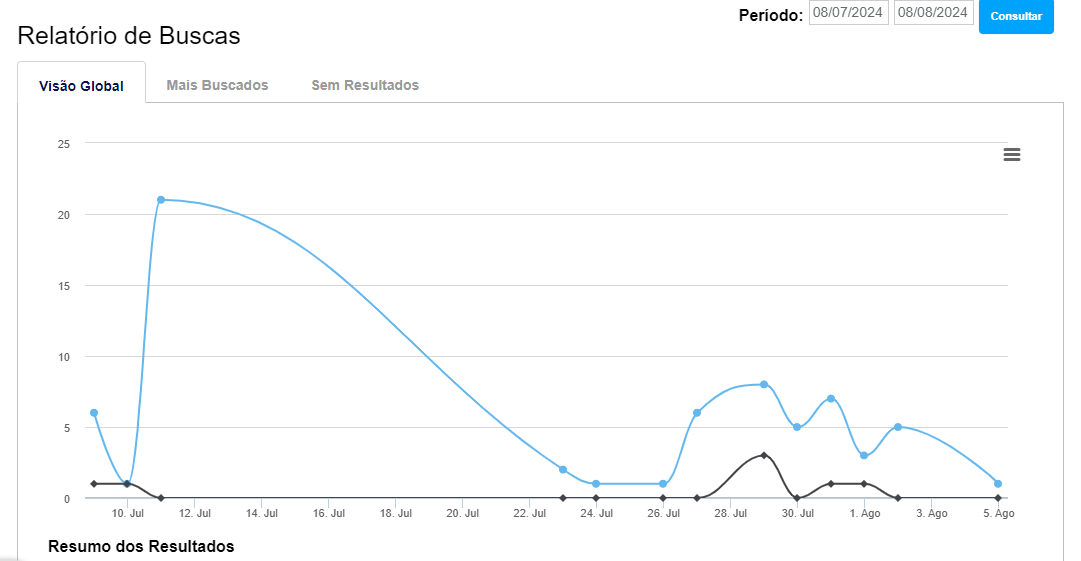Open the Sem Resultados tab
Viewport: 1081px width, 561px height.
[x=365, y=85]
